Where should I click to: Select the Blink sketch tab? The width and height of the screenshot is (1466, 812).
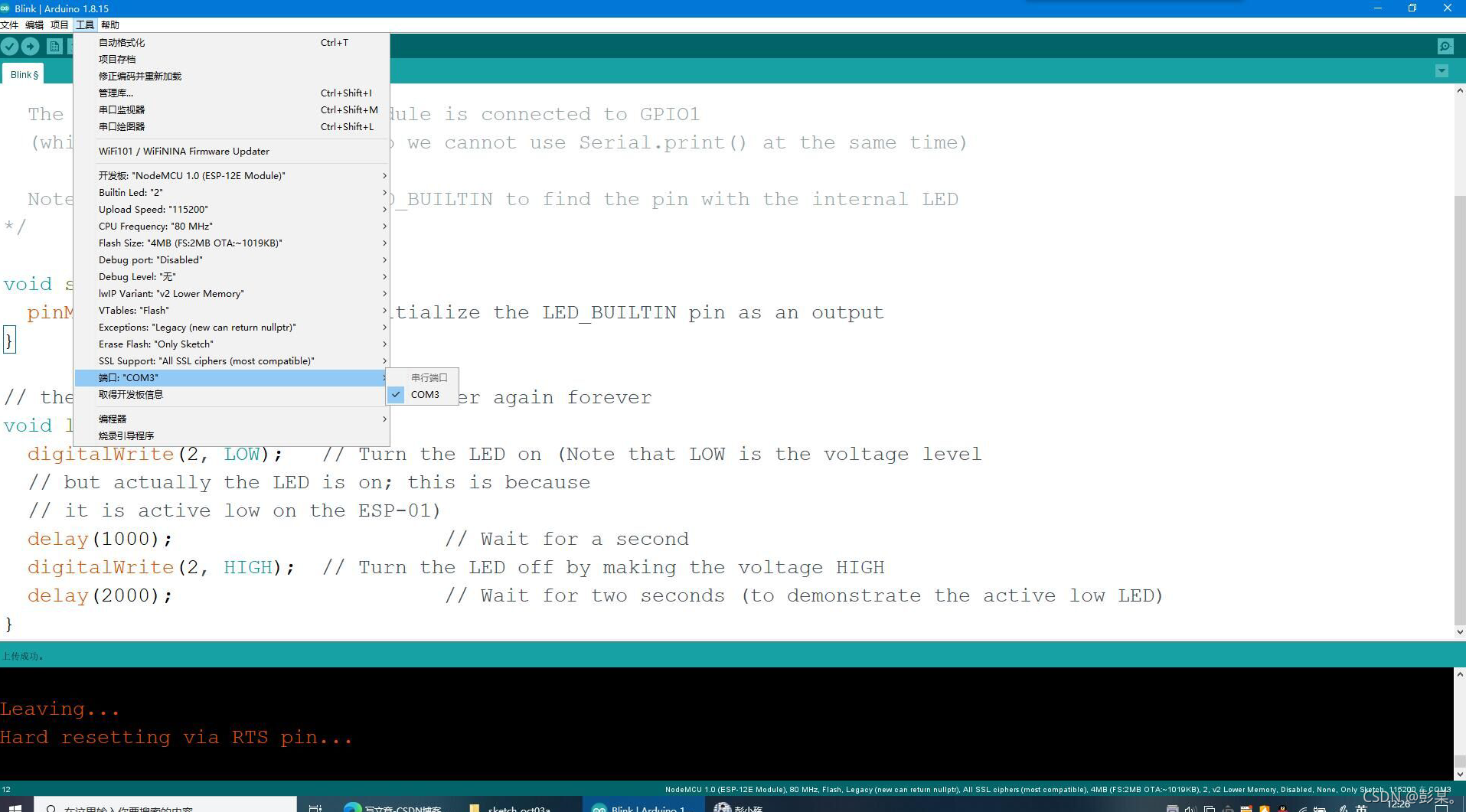click(x=24, y=74)
